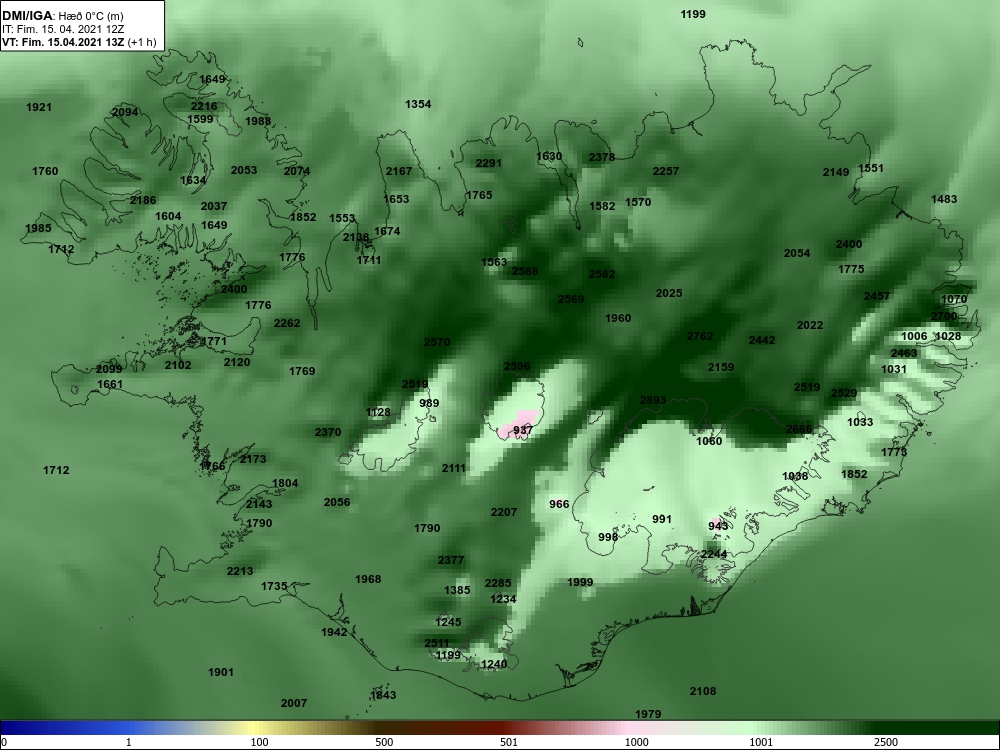Click the map value '2074'
This screenshot has height=750, width=1000.
tap(297, 172)
